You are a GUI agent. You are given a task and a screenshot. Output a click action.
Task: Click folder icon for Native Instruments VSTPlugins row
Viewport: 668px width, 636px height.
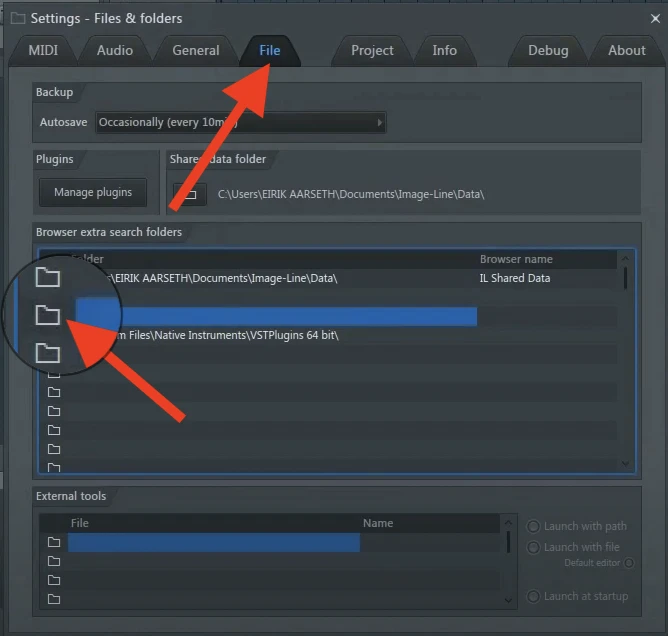pos(47,353)
